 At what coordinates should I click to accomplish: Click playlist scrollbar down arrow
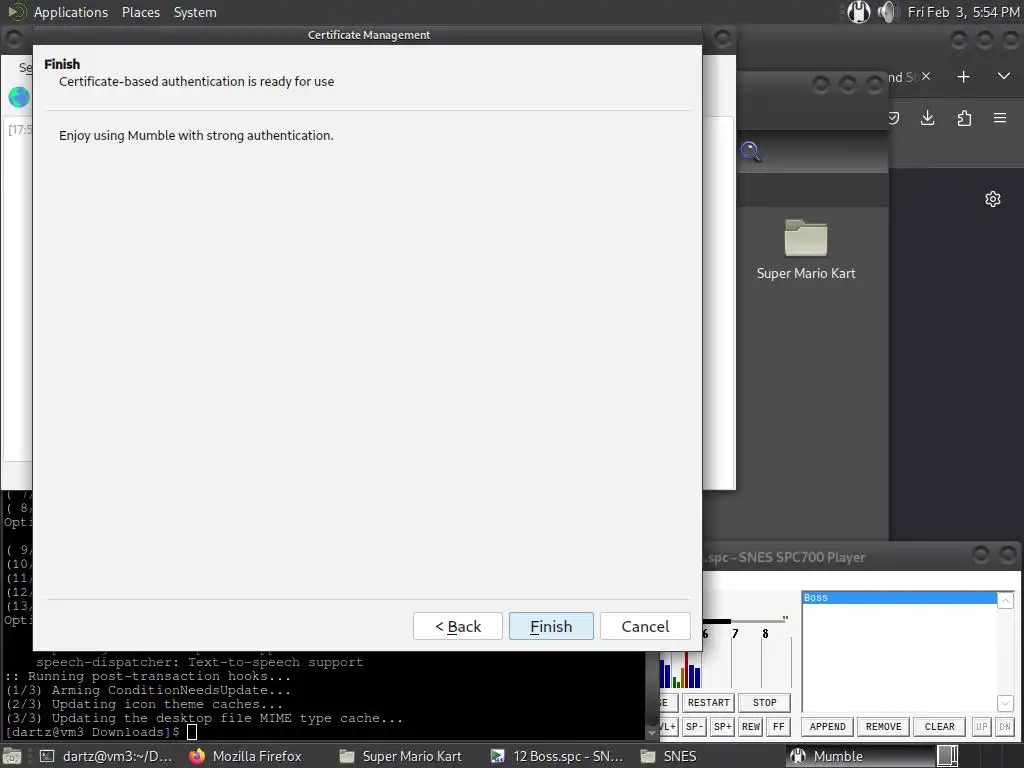1005,703
